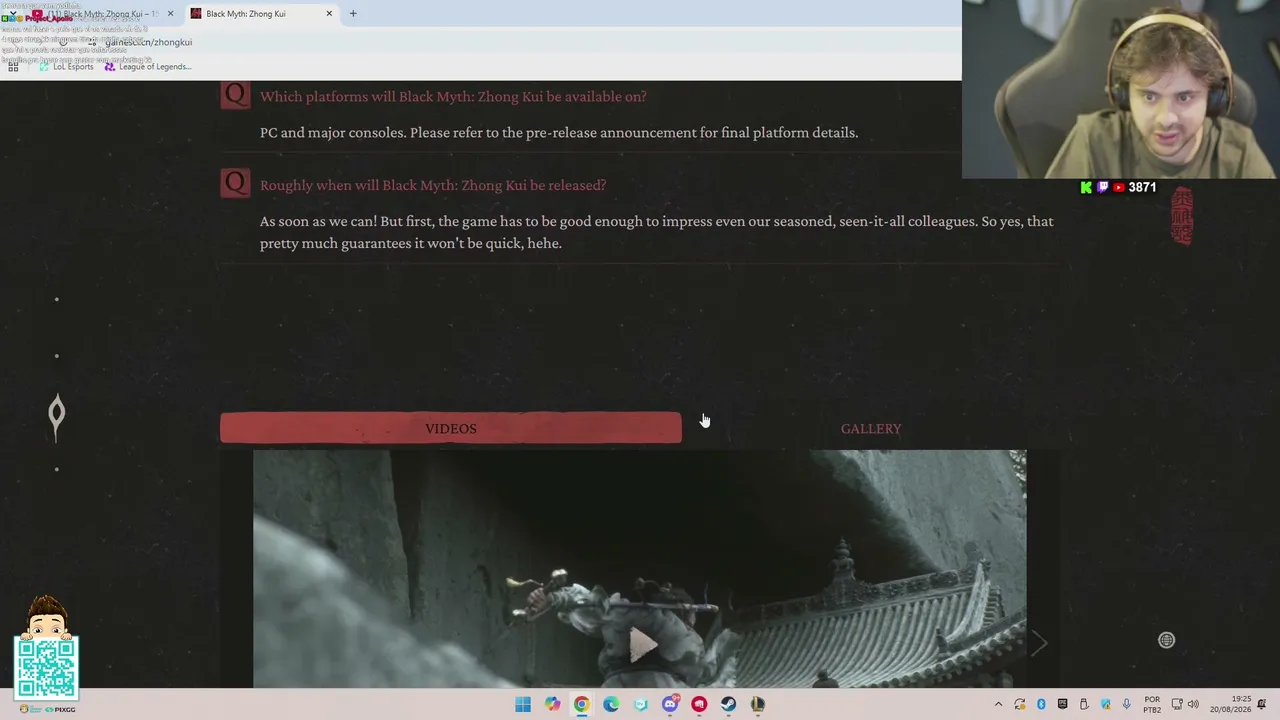
Task: Select the active Black Myth: Zhong Kui tab
Action: tap(262, 14)
